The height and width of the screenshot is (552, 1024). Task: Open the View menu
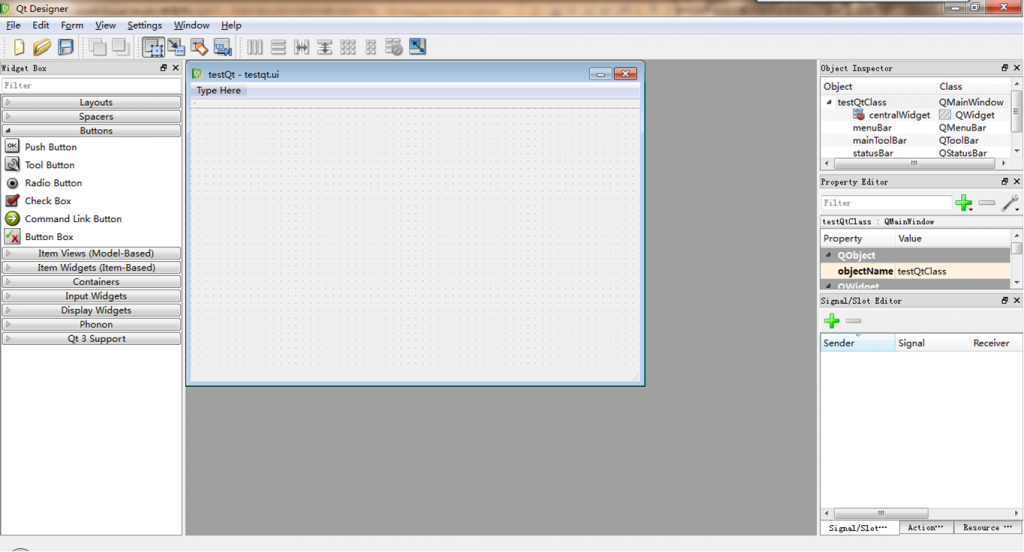(105, 25)
